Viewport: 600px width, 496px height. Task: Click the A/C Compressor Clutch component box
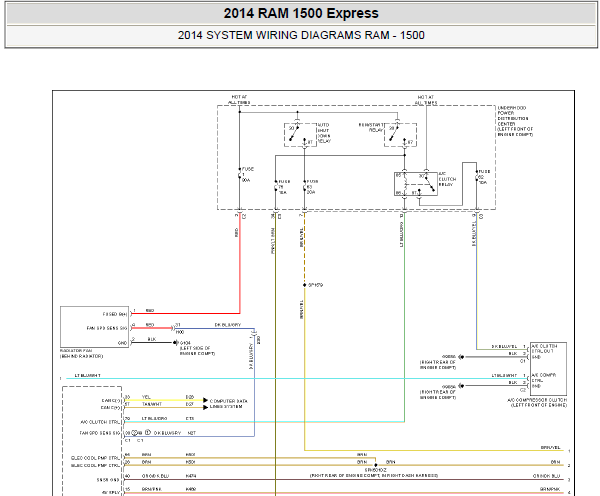(x=548, y=369)
